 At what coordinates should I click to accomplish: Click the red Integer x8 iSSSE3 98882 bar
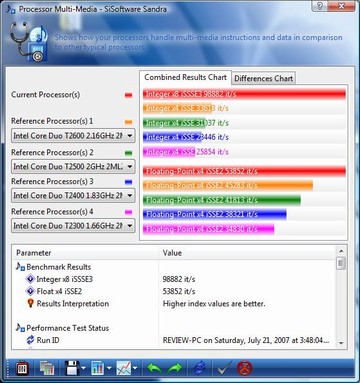(x=244, y=94)
